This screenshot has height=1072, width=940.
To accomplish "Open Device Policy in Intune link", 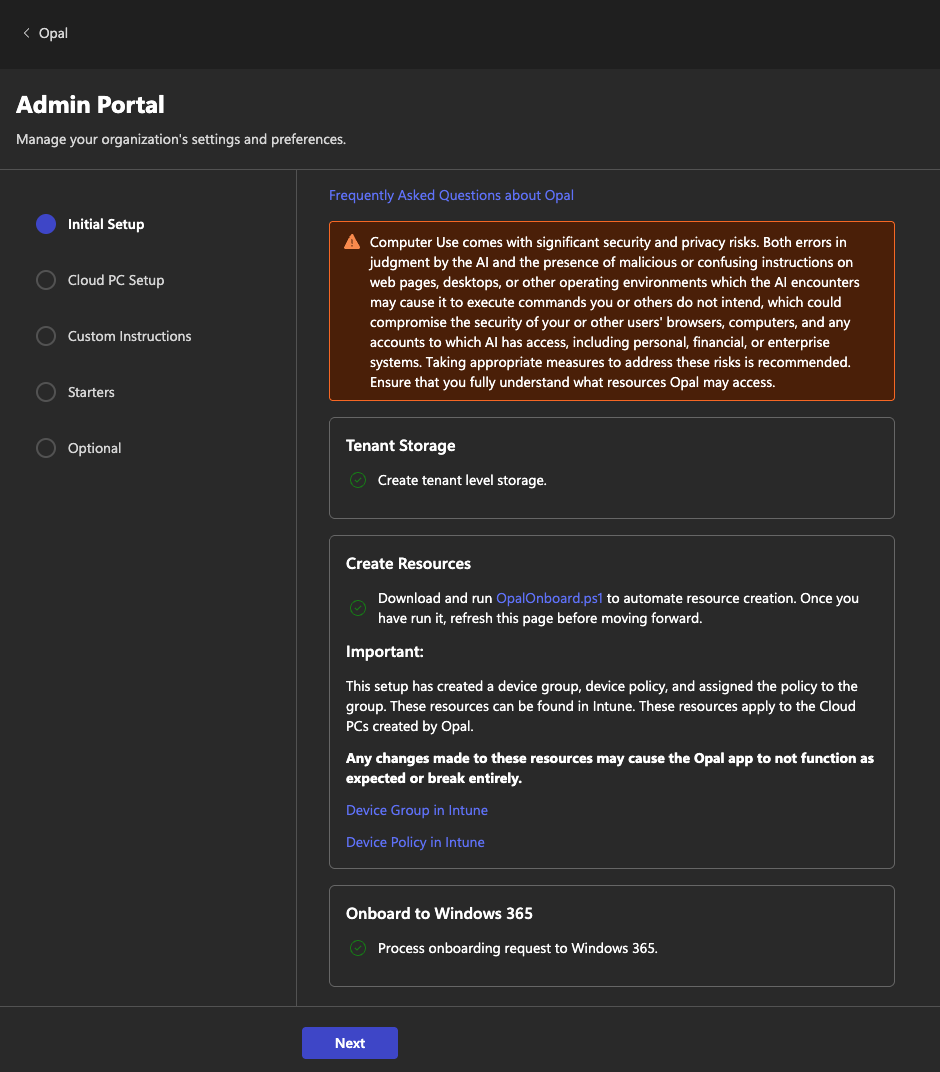I will pos(415,842).
